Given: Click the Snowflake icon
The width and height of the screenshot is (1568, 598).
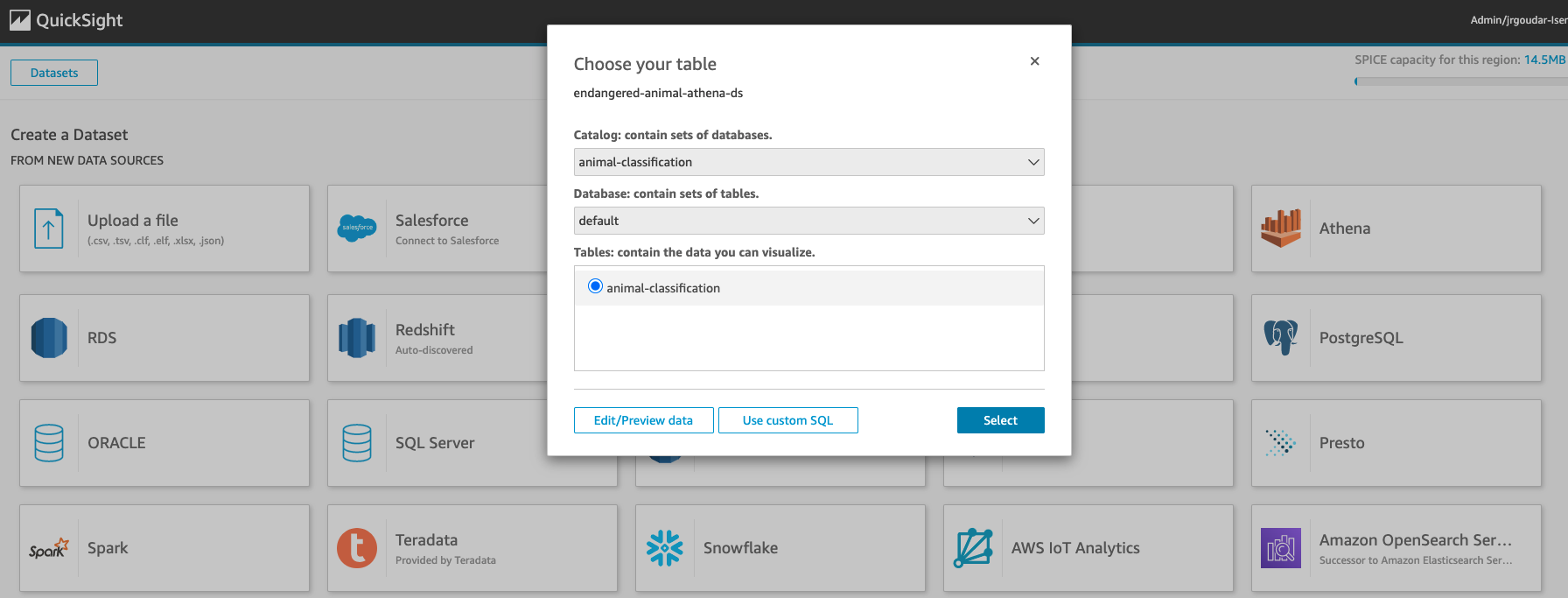Looking at the screenshot, I should point(665,548).
